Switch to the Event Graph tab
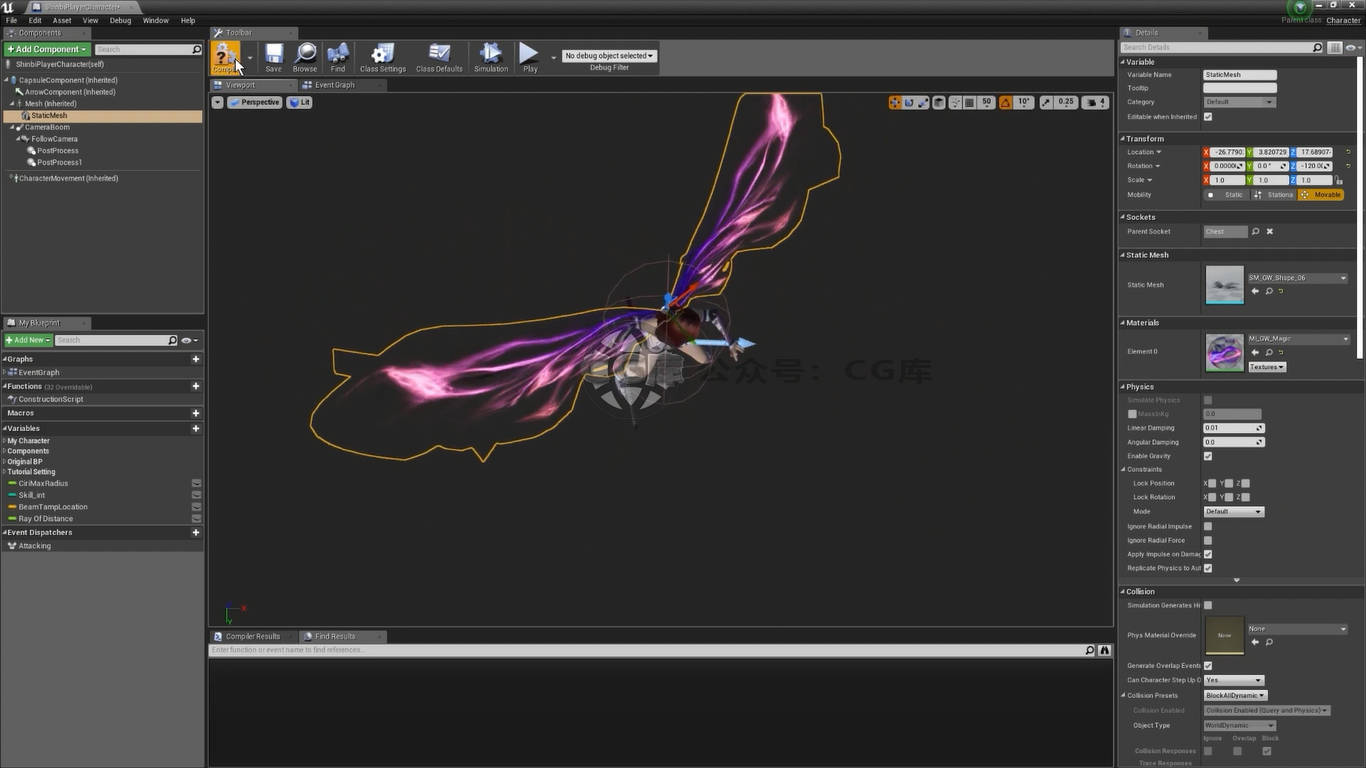The height and width of the screenshot is (768, 1366). coord(335,85)
